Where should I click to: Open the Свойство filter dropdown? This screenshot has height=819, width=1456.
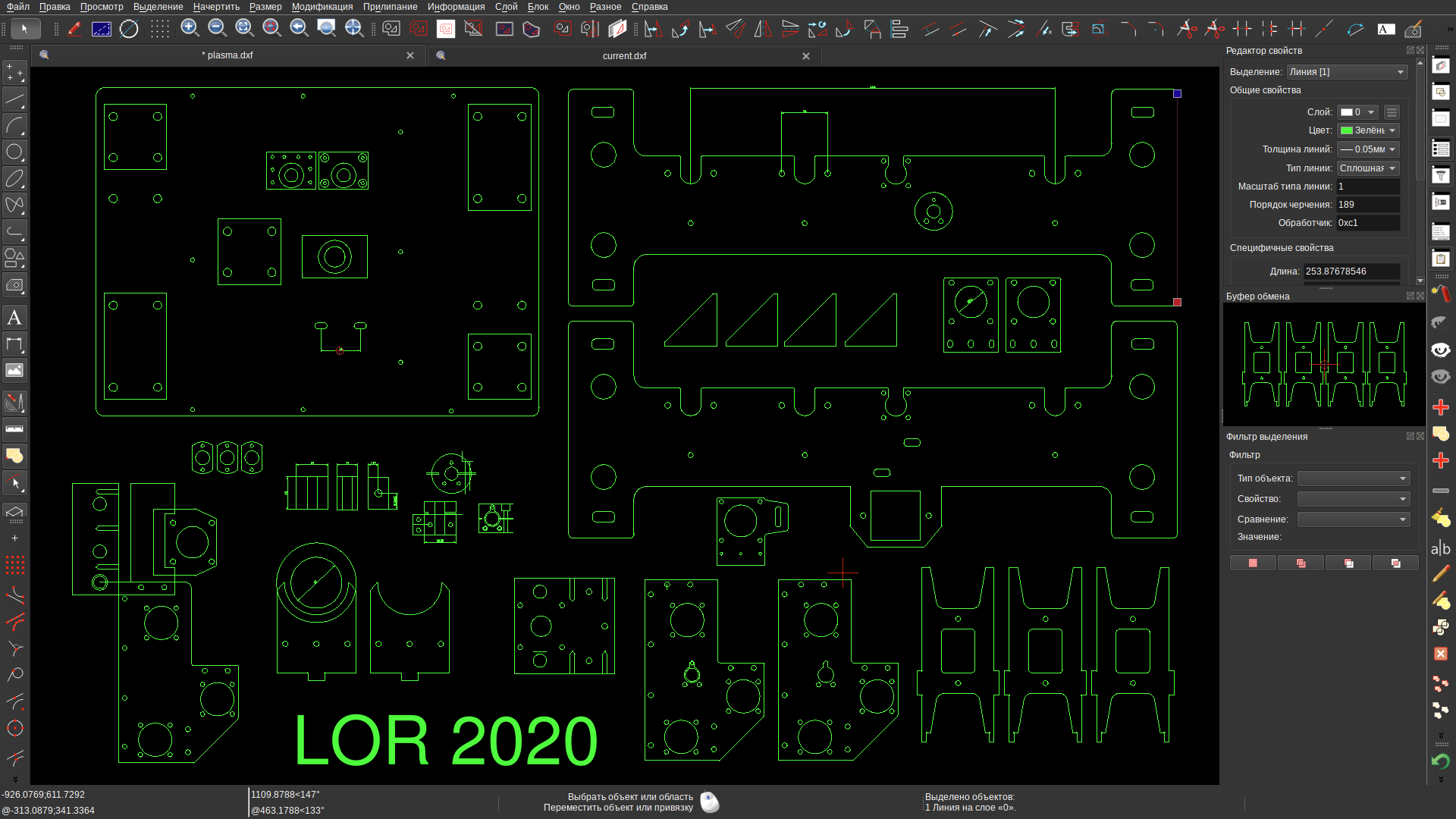(1354, 499)
